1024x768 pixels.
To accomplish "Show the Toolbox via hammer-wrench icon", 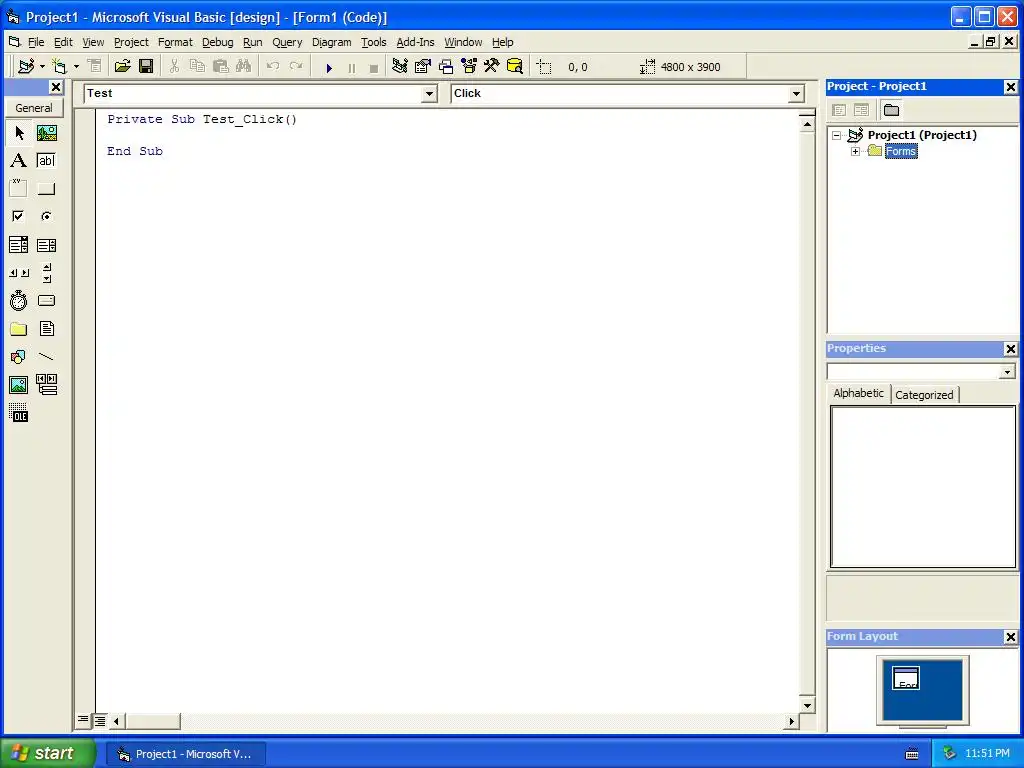I will 492,67.
